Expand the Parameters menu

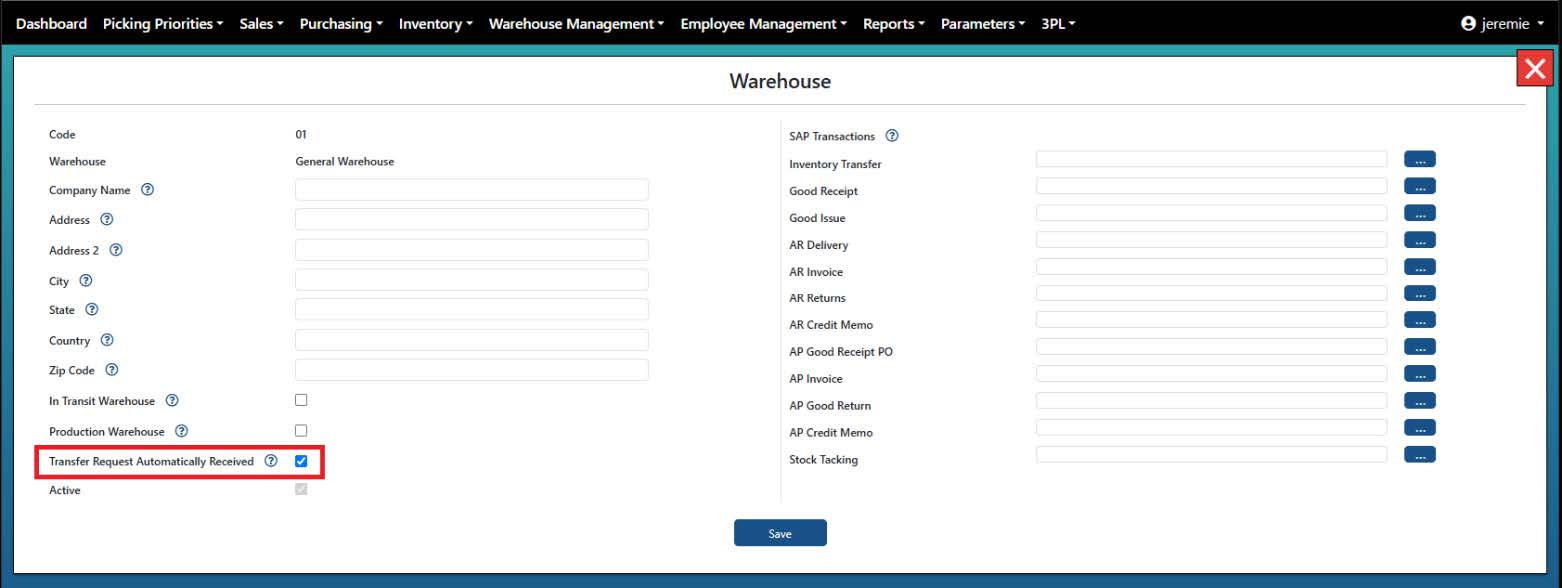[983, 23]
